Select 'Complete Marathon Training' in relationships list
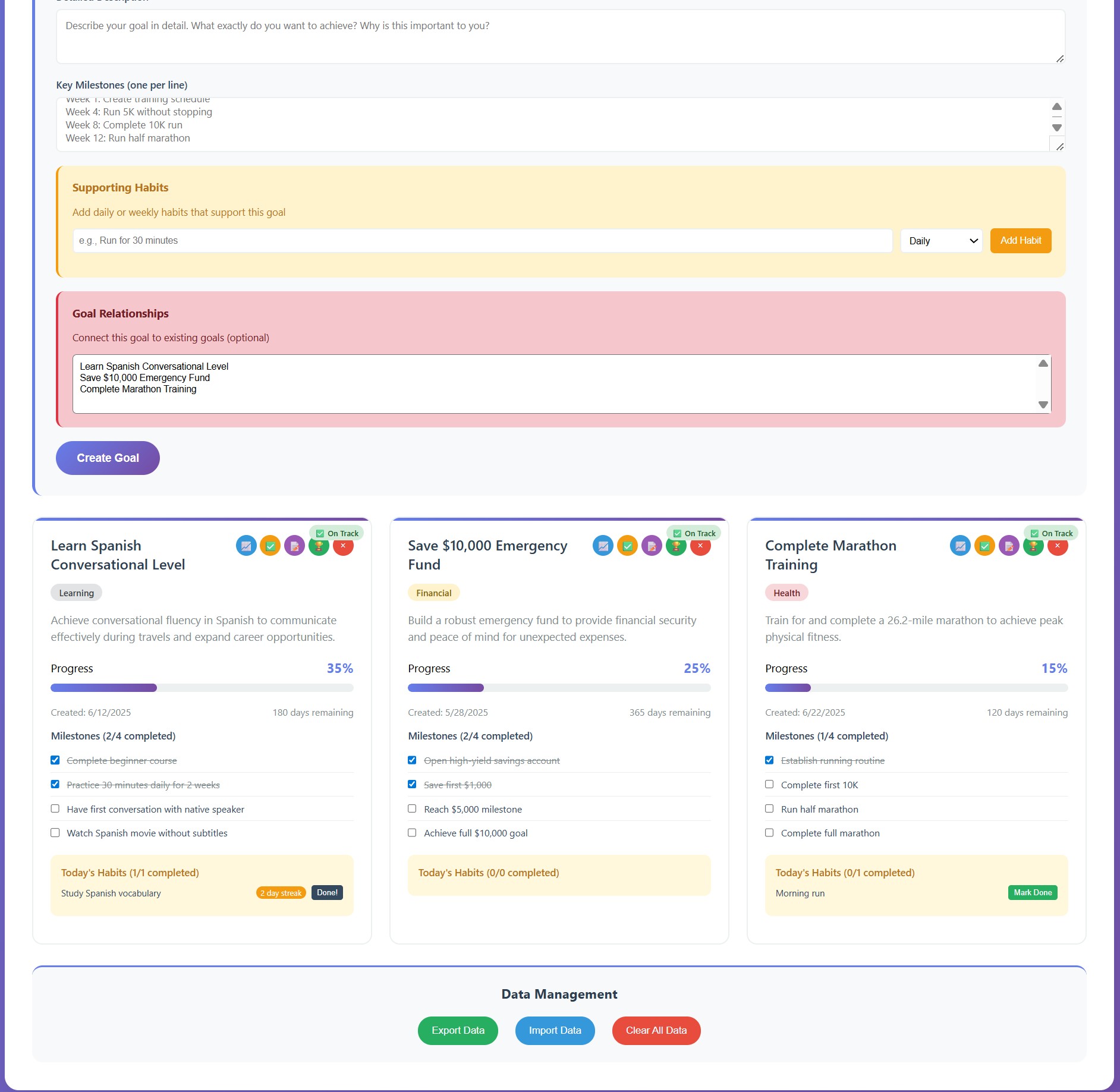1120x1092 pixels. click(138, 389)
